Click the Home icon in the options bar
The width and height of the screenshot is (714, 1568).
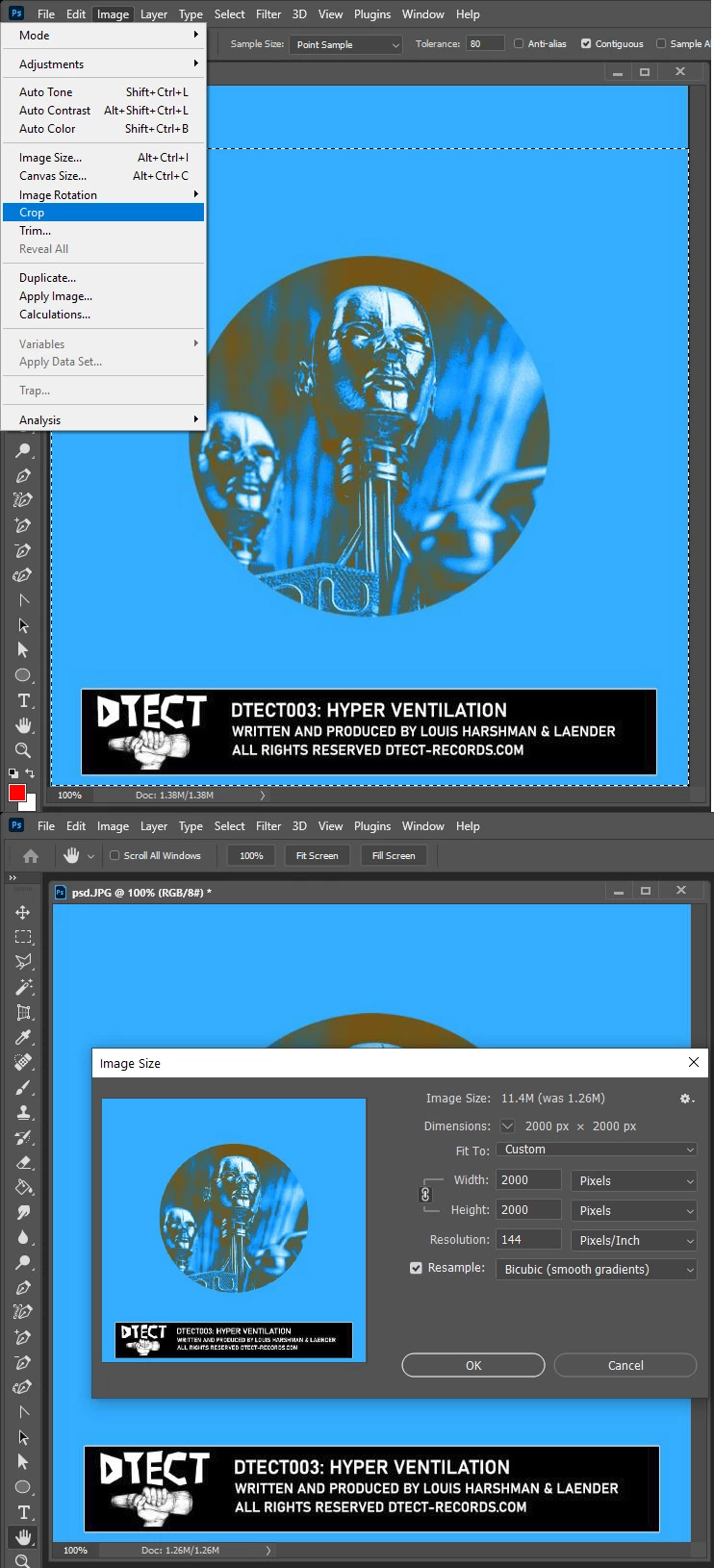coord(31,855)
